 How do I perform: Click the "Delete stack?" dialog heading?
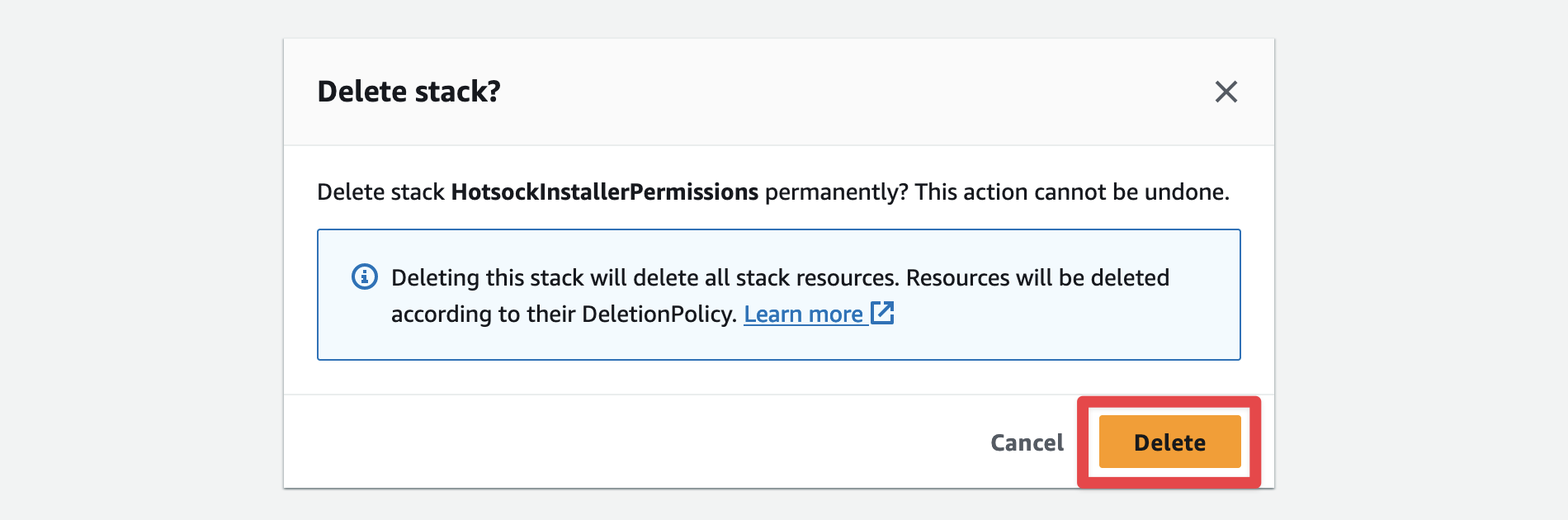point(409,92)
